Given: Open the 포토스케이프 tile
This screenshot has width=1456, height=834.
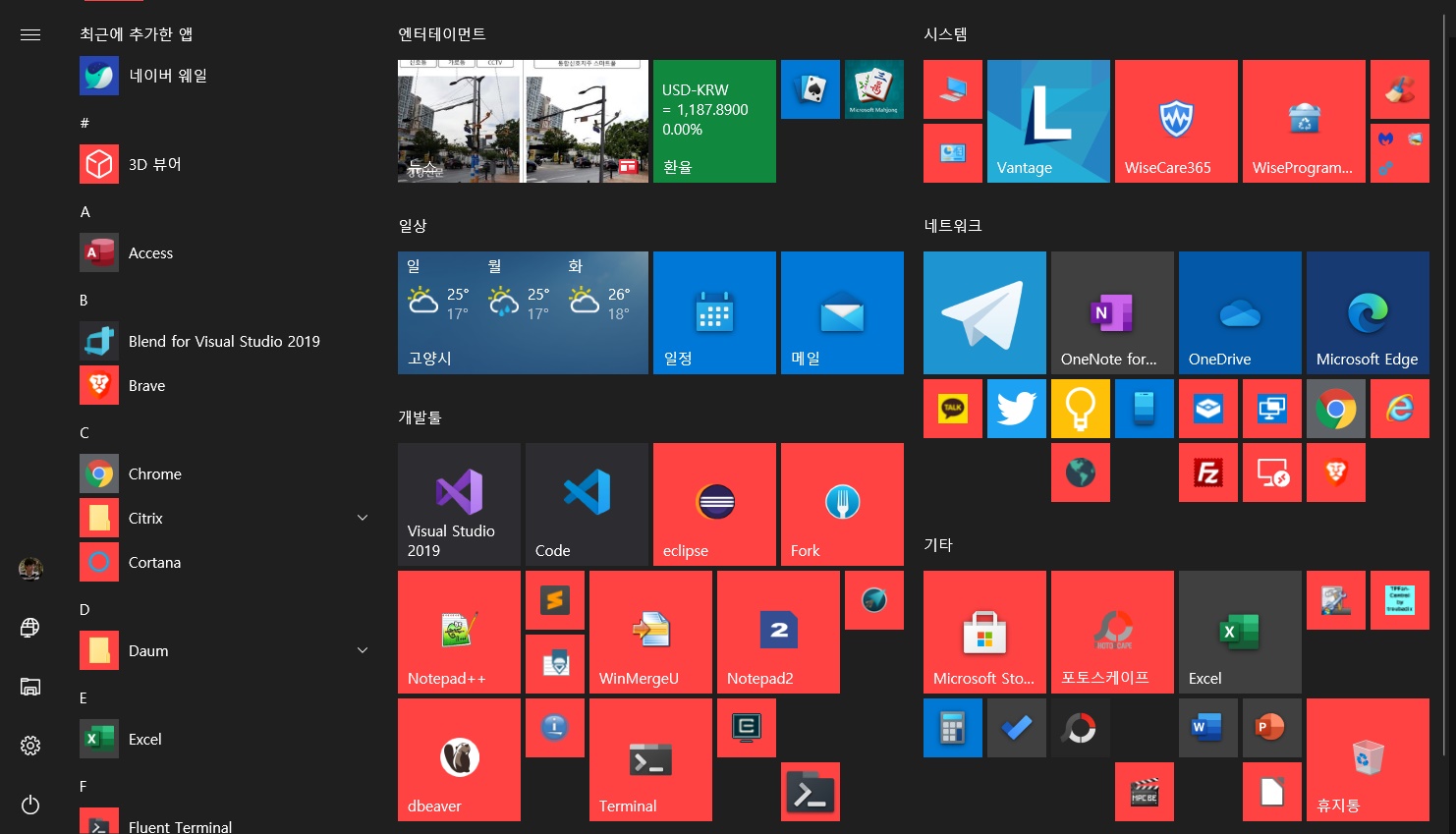Looking at the screenshot, I should (x=1112, y=632).
